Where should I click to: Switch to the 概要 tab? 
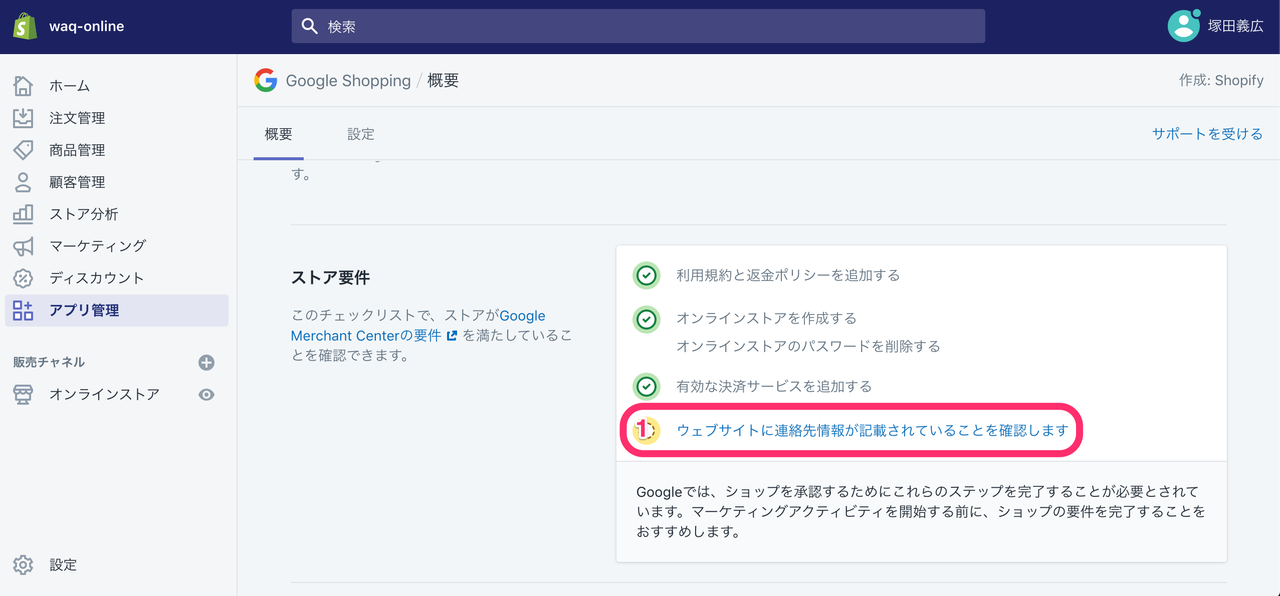click(279, 134)
